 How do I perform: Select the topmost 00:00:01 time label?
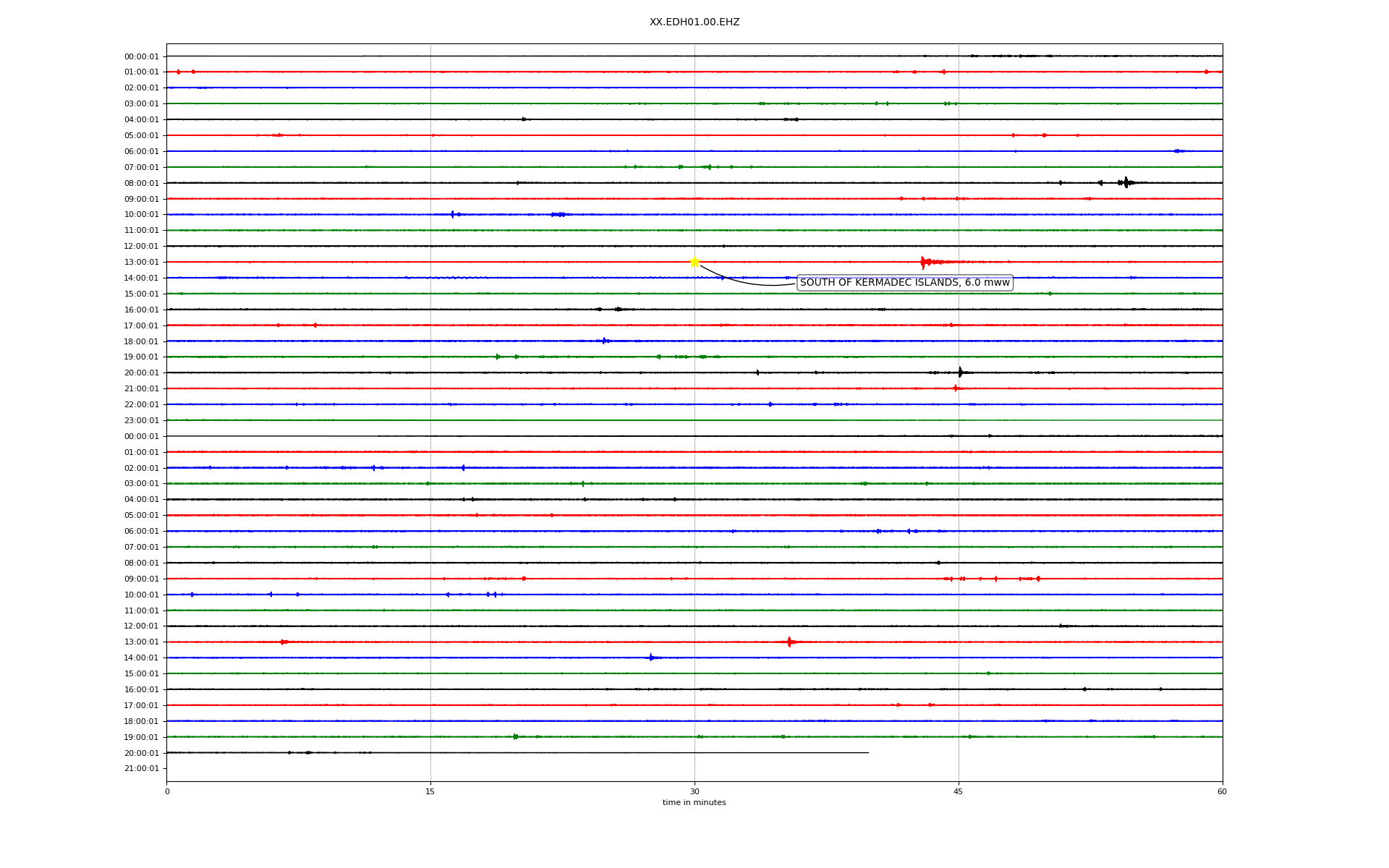click(x=141, y=56)
